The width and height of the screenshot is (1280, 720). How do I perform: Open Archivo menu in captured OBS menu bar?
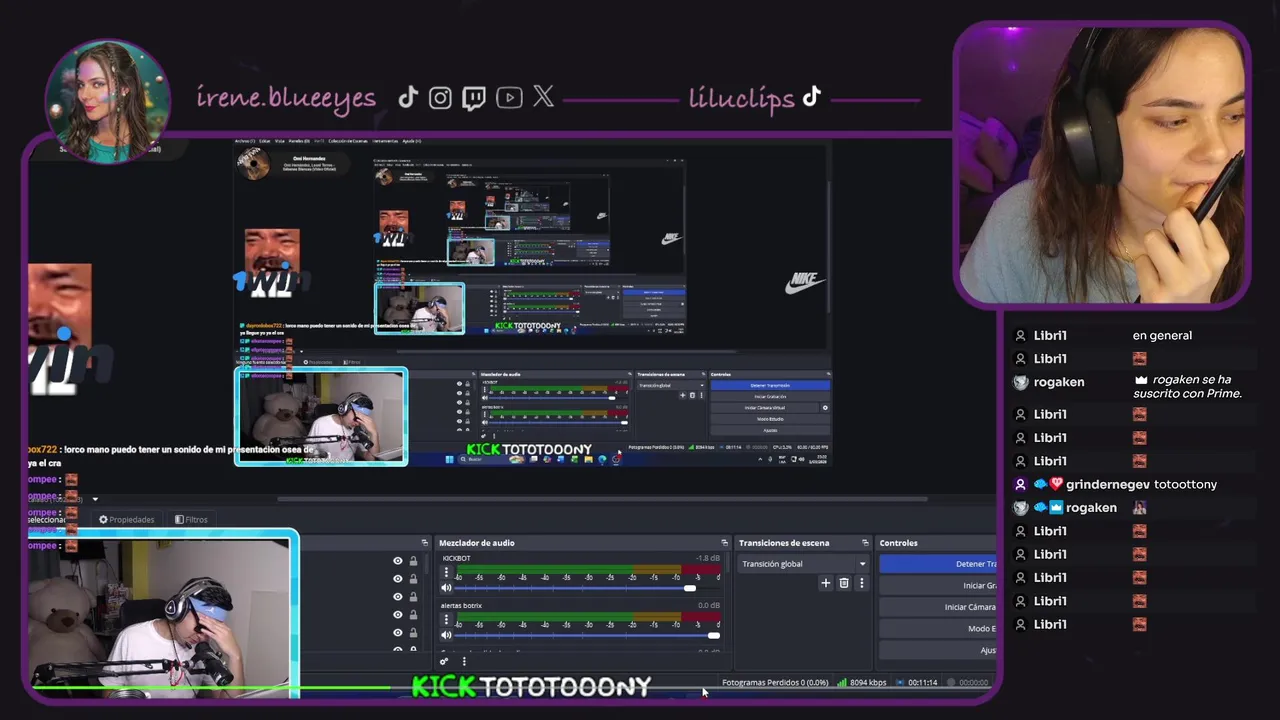tap(244, 141)
